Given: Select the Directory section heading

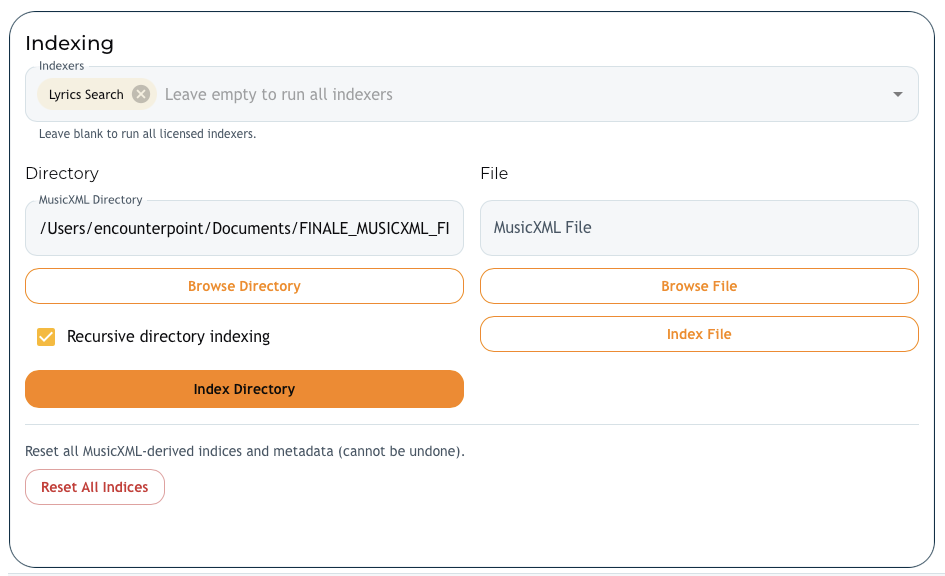Looking at the screenshot, I should point(62,174).
